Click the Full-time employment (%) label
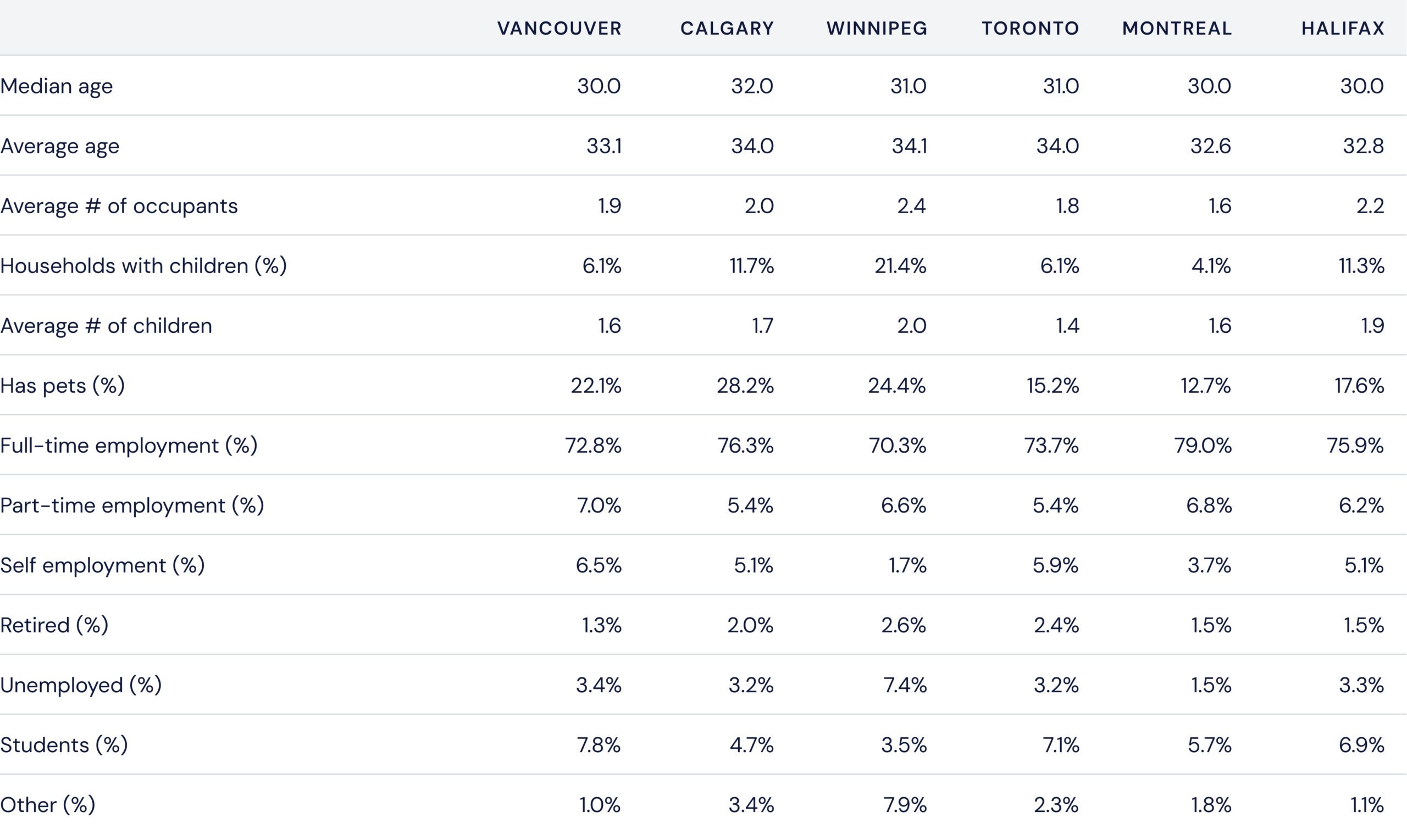 tap(129, 446)
